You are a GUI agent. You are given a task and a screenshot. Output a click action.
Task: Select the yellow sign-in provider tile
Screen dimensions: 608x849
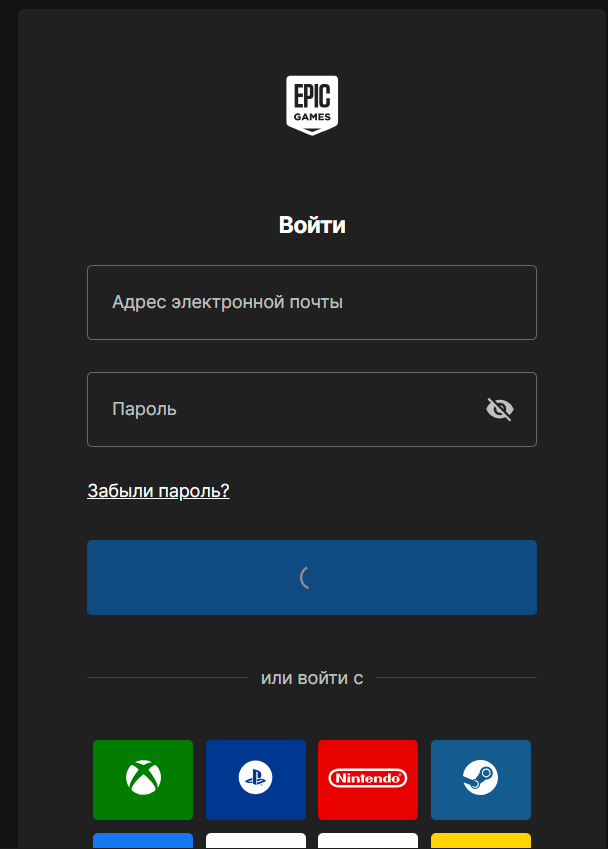tap(481, 843)
